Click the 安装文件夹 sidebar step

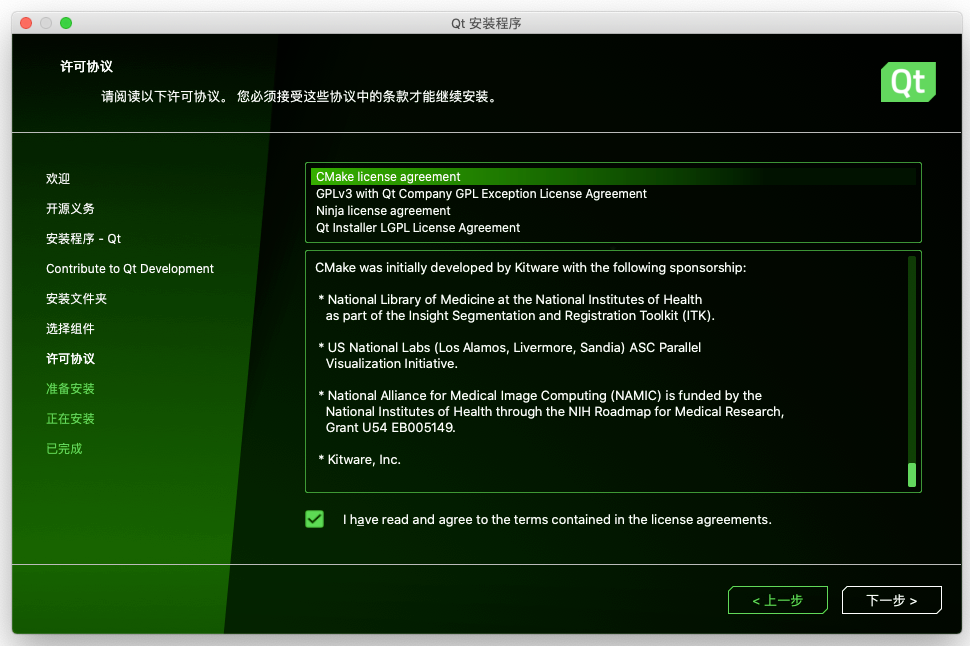click(76, 299)
